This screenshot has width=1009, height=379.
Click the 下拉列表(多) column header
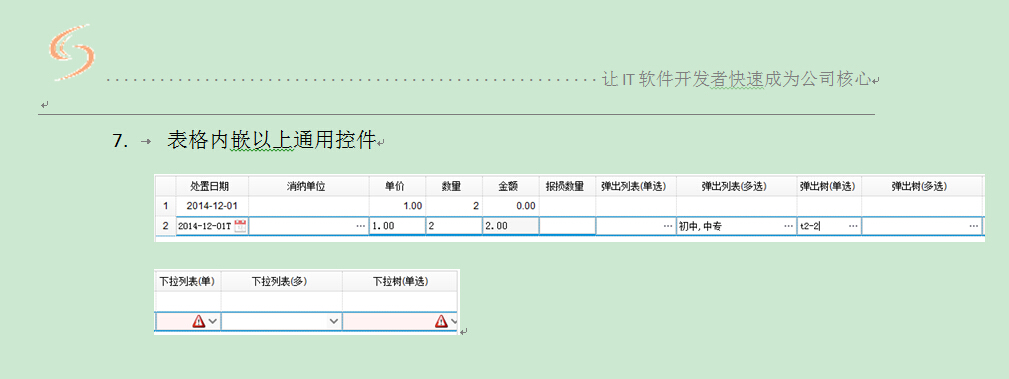point(281,282)
